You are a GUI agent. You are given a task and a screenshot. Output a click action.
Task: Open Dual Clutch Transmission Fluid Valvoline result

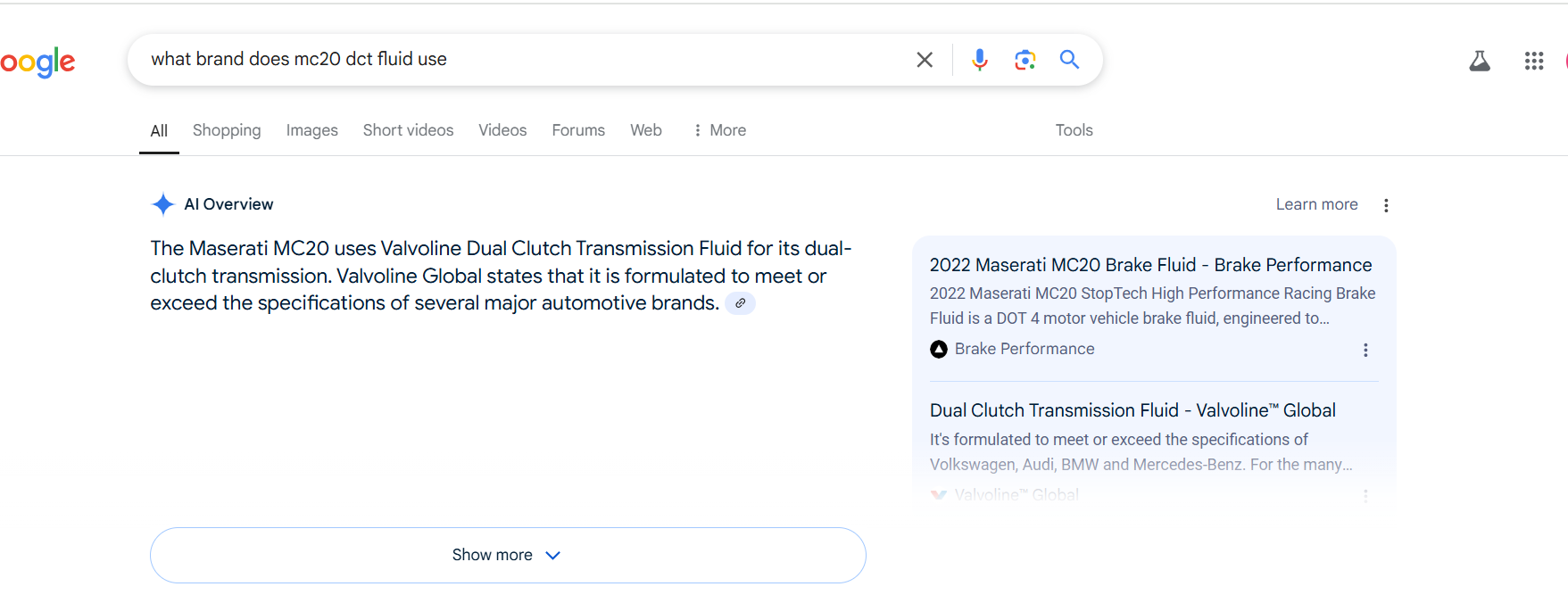pos(1132,410)
